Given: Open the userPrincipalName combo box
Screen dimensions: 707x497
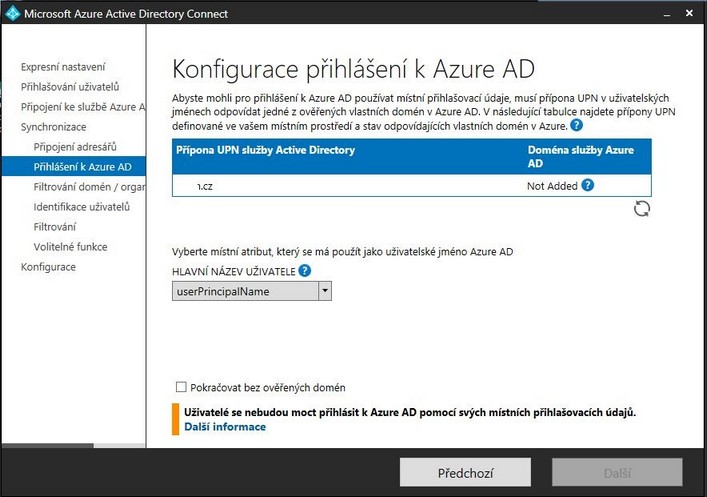Looking at the screenshot, I should tap(252, 291).
